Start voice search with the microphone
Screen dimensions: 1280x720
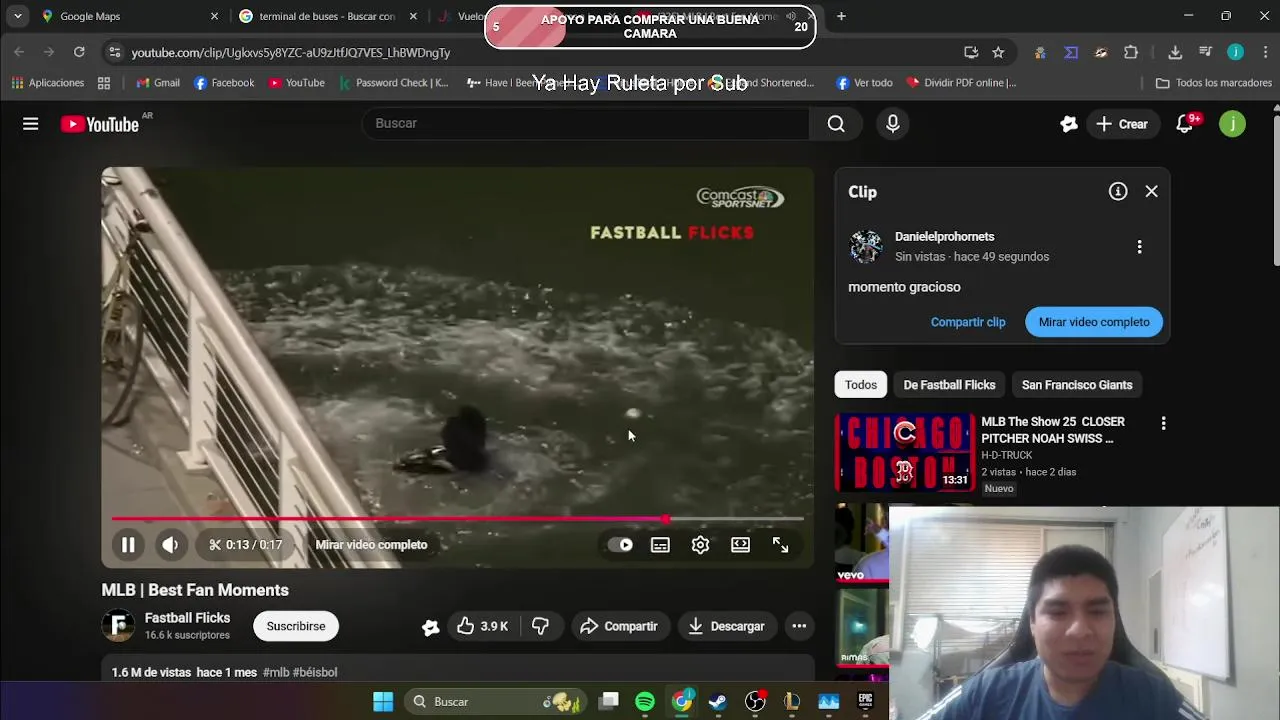[893, 124]
